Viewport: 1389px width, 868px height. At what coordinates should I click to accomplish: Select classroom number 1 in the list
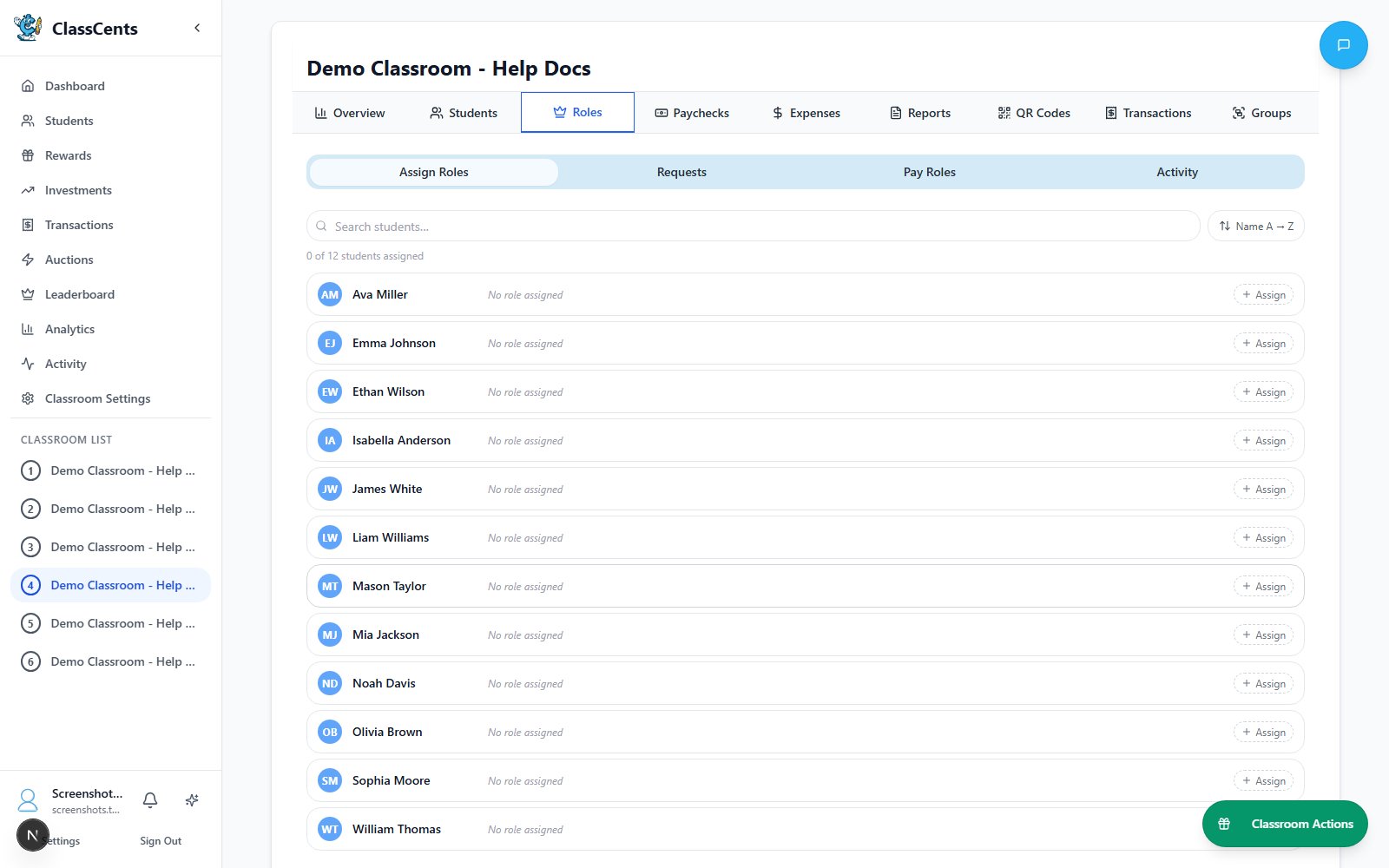point(110,470)
